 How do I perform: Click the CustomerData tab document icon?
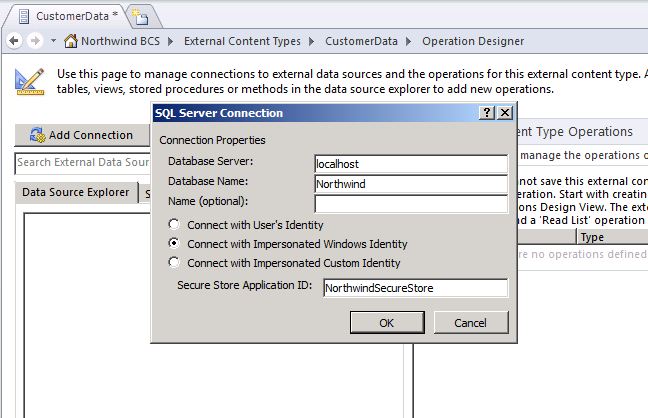[24, 17]
